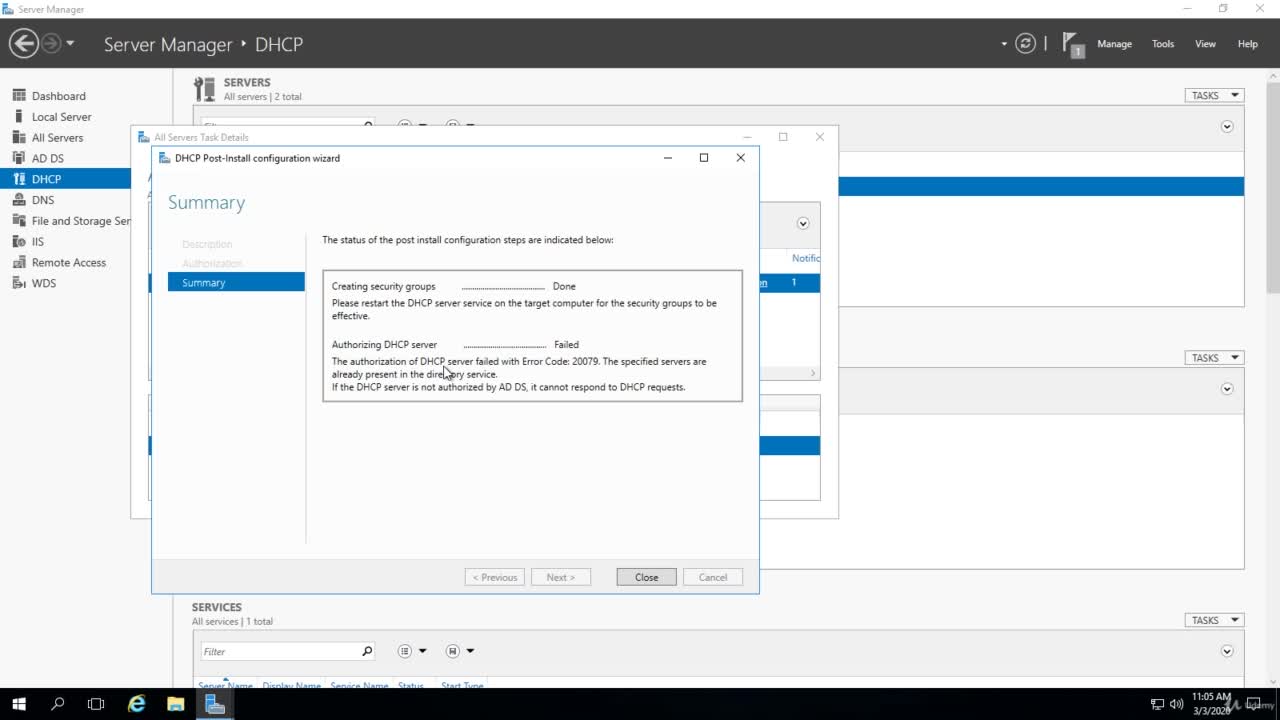Click the network tray icon
The image size is (1280, 720).
pyautogui.click(x=1157, y=704)
